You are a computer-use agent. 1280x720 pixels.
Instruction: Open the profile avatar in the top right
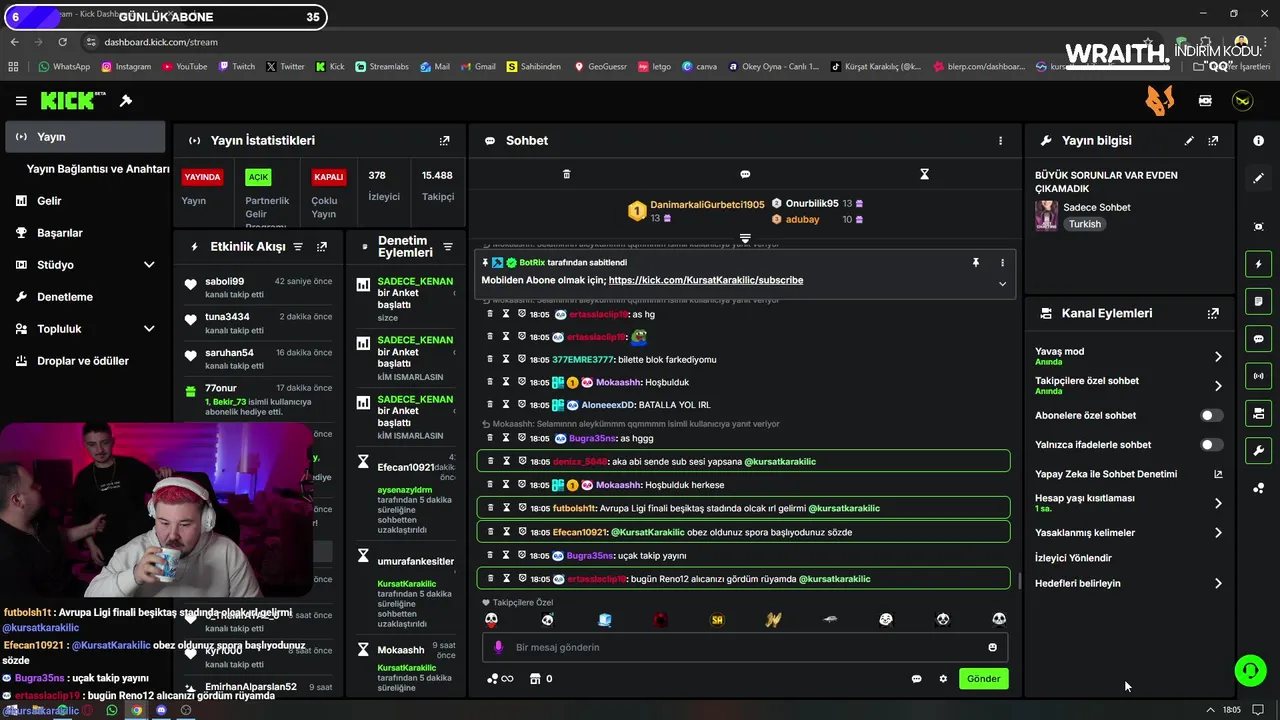click(1242, 101)
